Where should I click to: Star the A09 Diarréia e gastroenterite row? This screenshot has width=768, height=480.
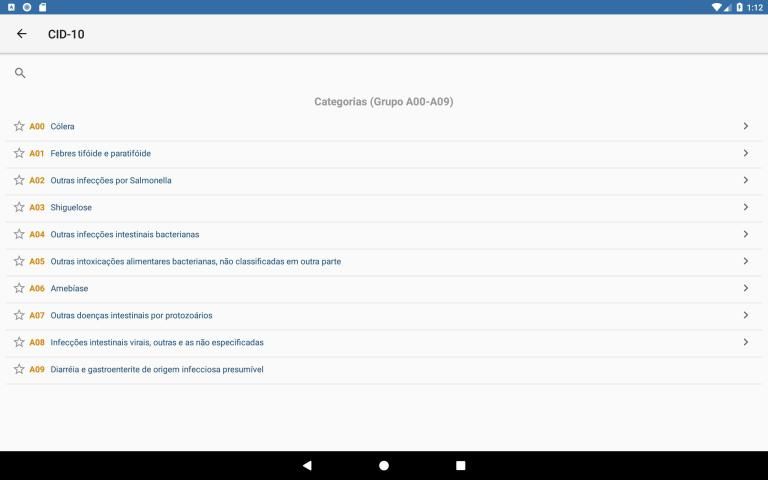tap(19, 369)
